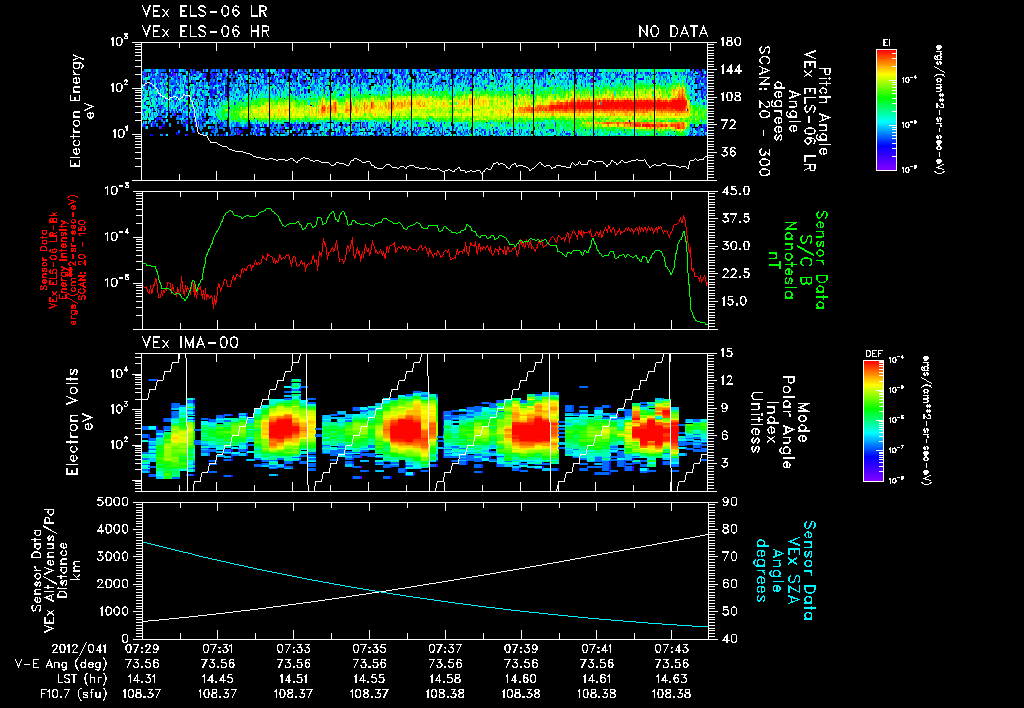
Task: Click the "NO DATA" label
Action: tap(673, 31)
